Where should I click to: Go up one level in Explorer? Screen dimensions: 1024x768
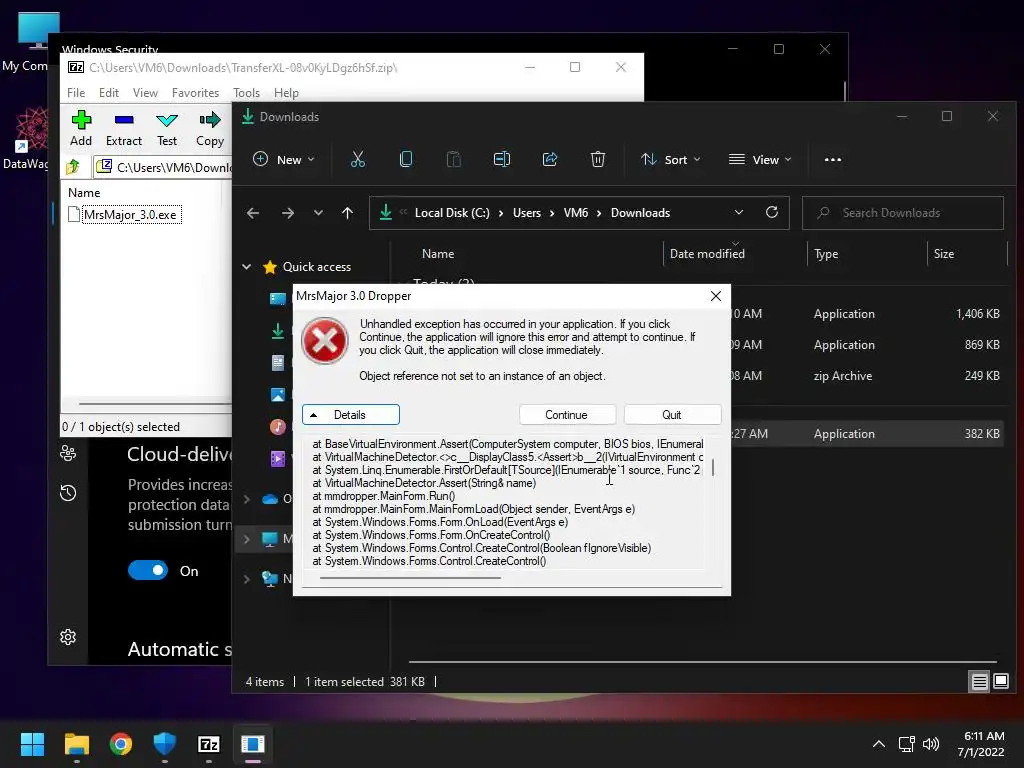(347, 213)
